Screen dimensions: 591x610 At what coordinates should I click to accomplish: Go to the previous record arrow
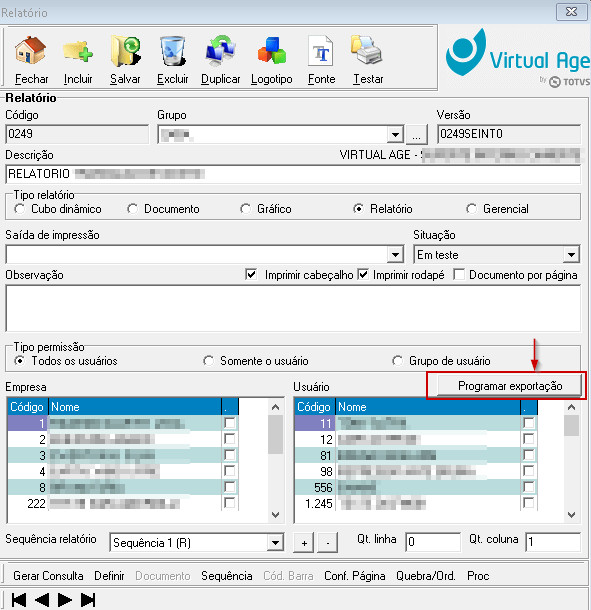pyautogui.click(x=42, y=599)
